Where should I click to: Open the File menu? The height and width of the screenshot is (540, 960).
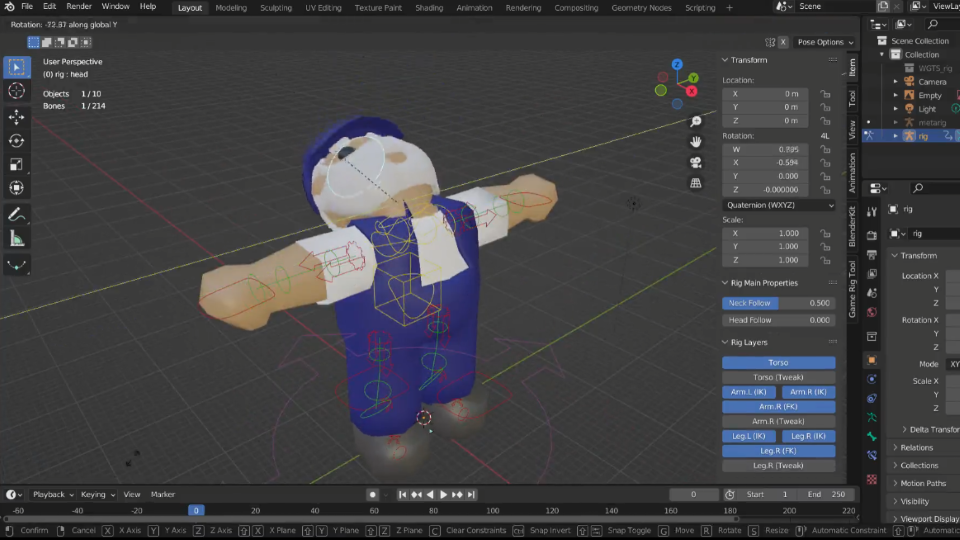(x=27, y=7)
